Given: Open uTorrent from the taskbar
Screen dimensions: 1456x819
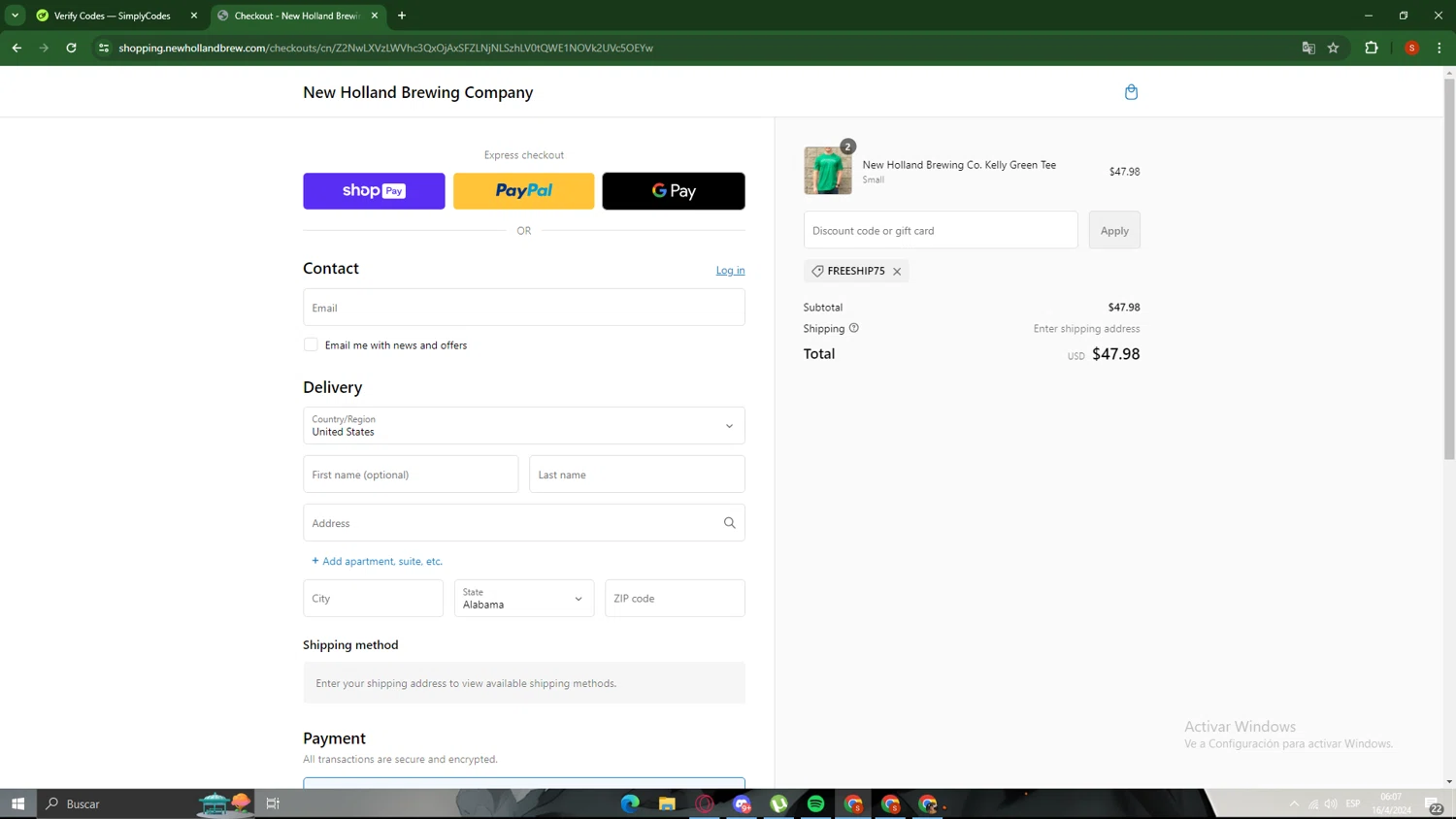Looking at the screenshot, I should (778, 803).
